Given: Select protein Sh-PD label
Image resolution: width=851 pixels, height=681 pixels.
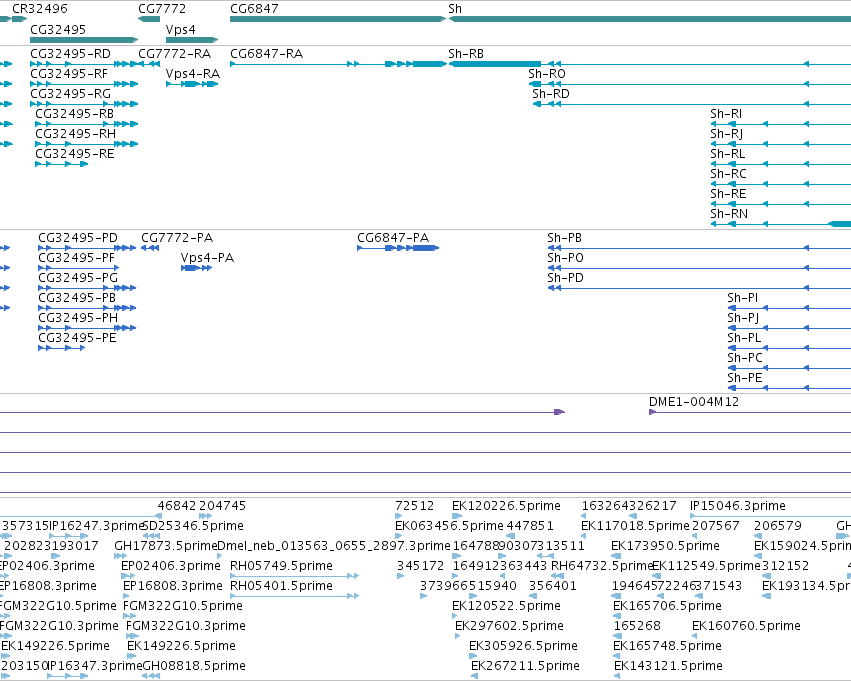Looking at the screenshot, I should click(566, 278).
